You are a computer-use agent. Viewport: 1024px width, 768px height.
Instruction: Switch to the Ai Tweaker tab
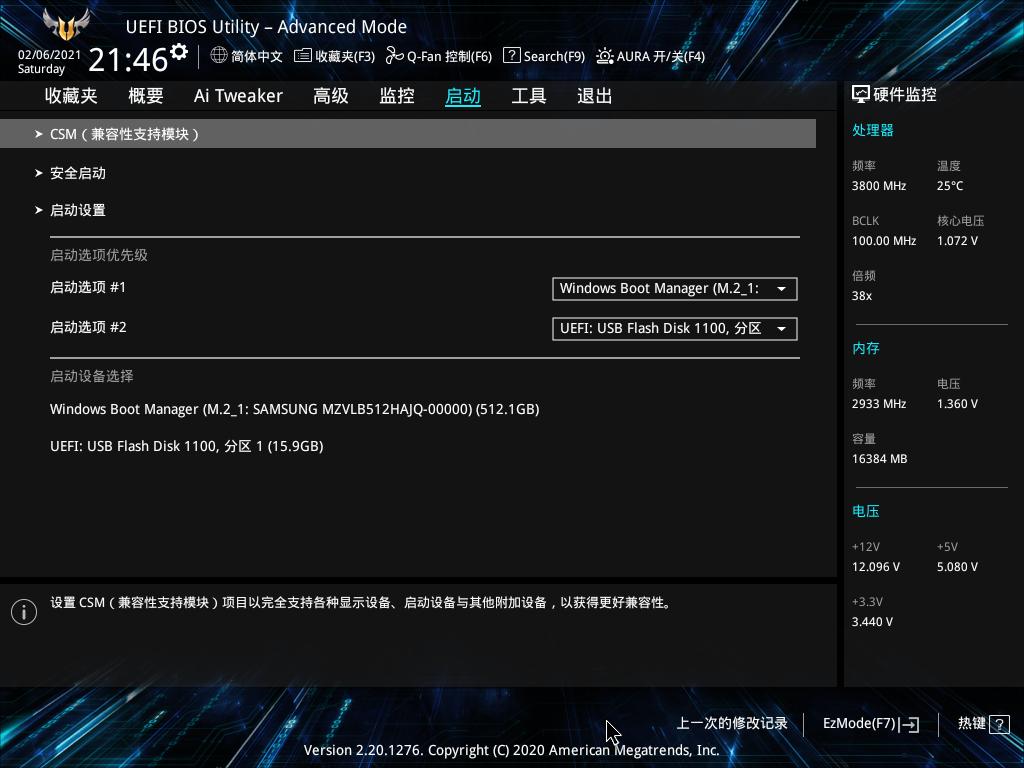[238, 95]
